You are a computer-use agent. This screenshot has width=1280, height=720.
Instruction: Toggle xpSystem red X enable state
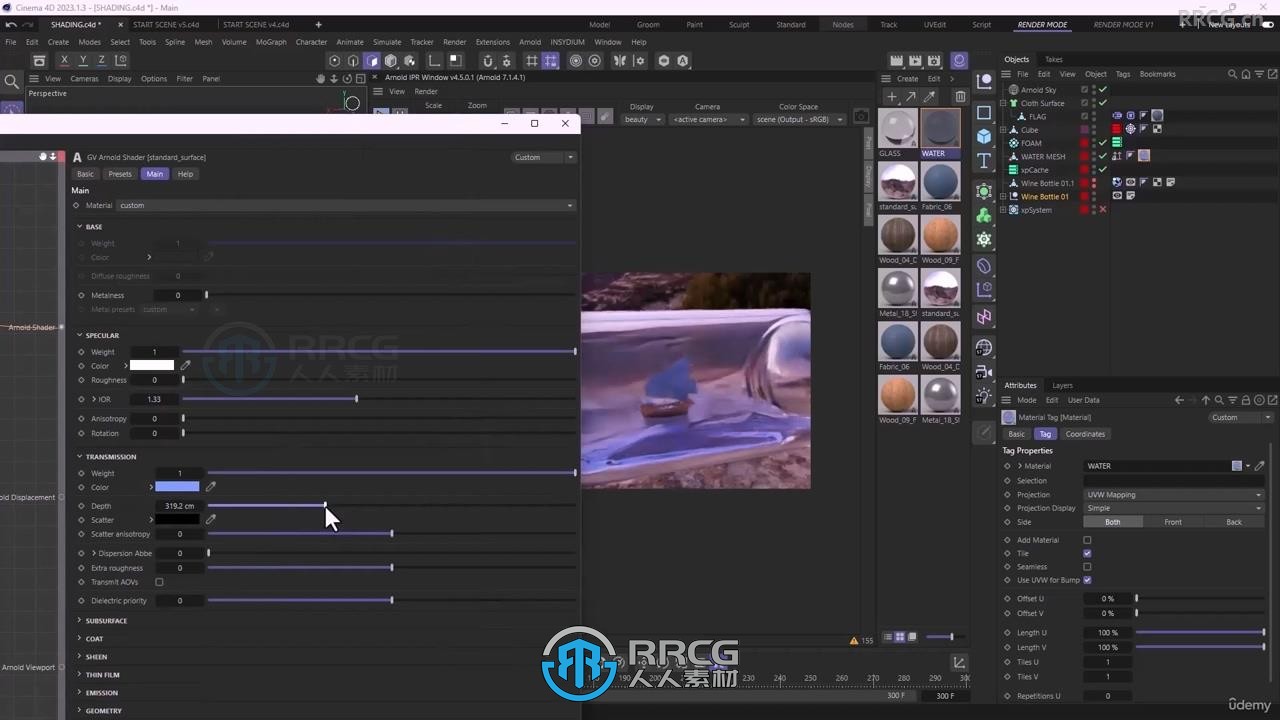1103,210
